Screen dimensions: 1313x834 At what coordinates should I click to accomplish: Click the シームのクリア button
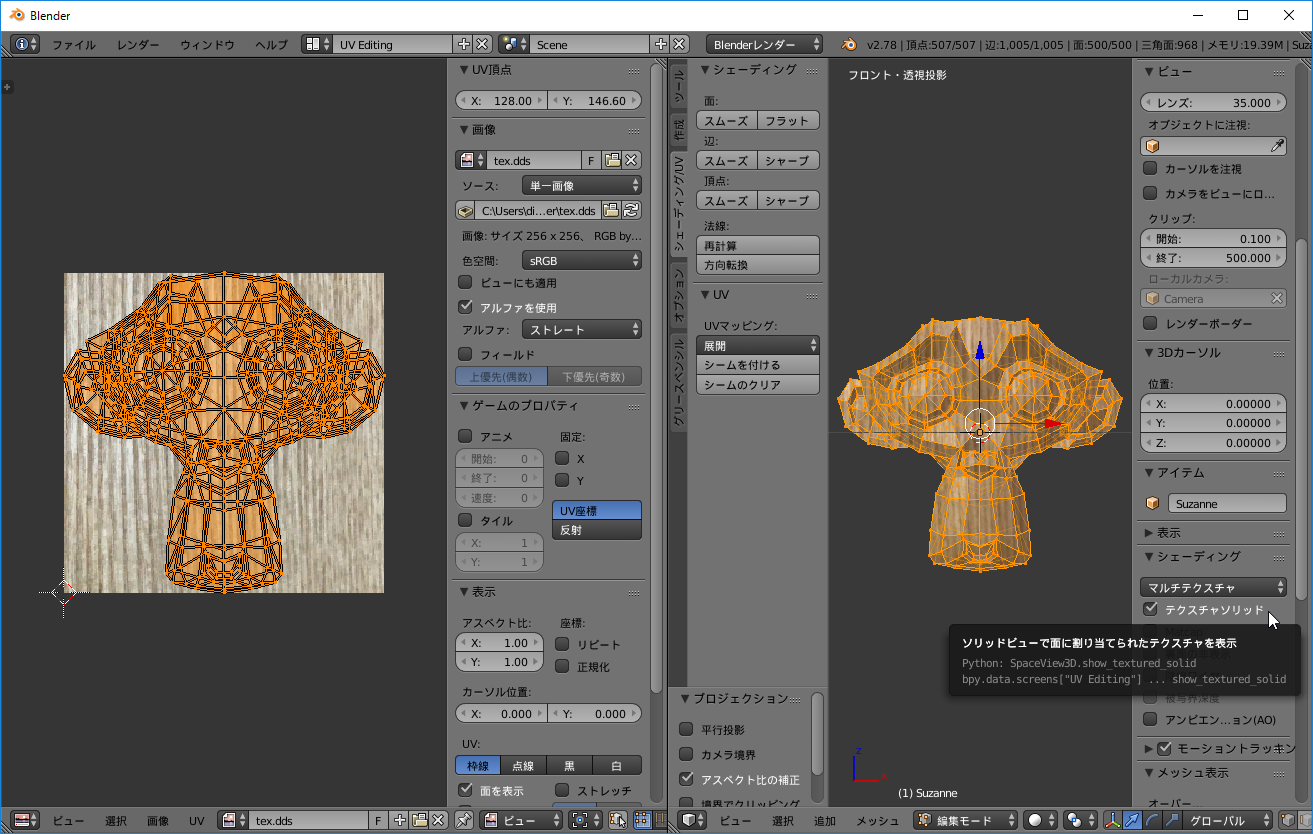coord(758,385)
